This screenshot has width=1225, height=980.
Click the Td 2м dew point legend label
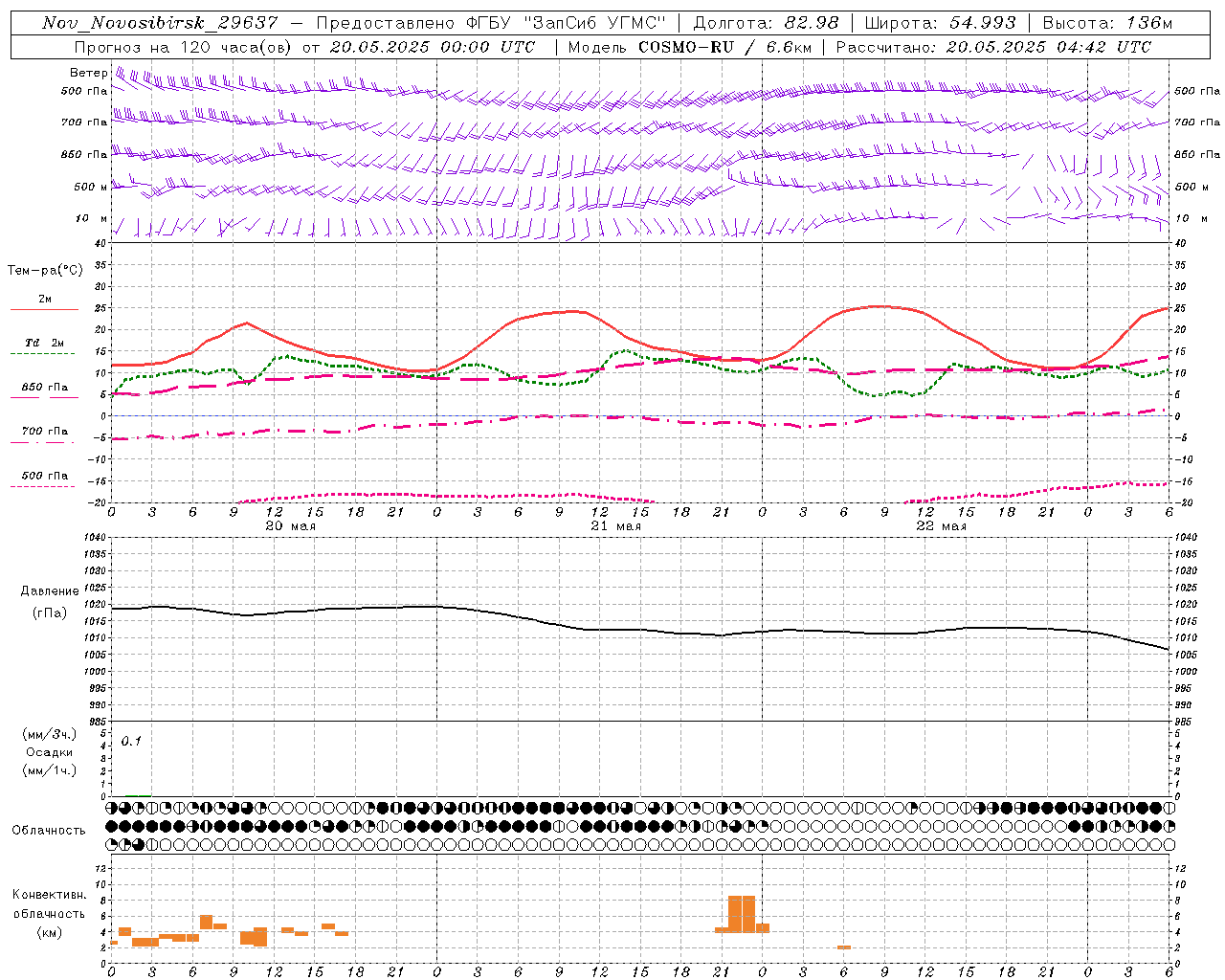click(x=44, y=343)
